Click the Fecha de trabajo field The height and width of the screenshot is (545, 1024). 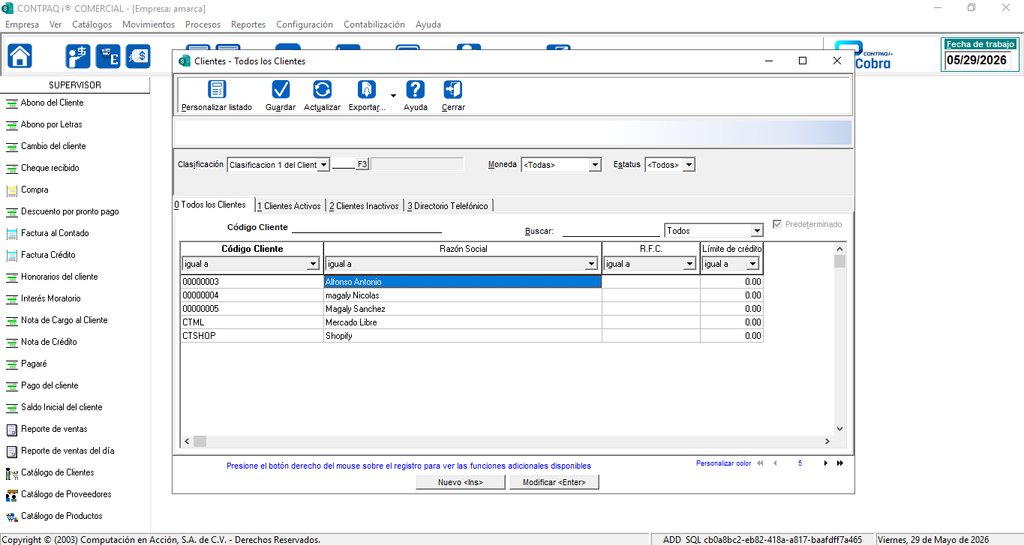pyautogui.click(x=977, y=60)
